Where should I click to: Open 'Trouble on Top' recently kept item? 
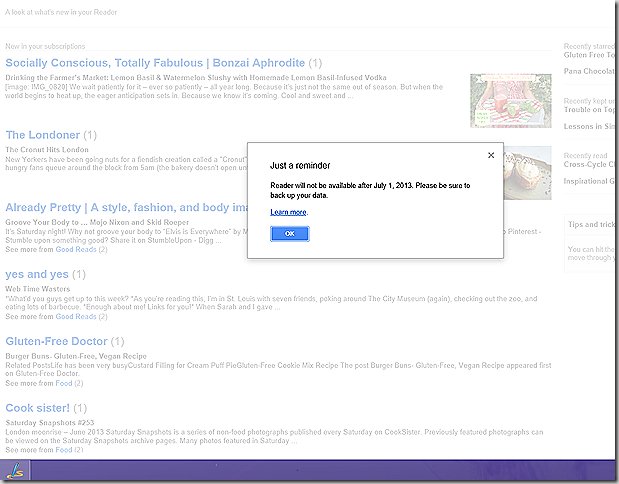coord(589,110)
